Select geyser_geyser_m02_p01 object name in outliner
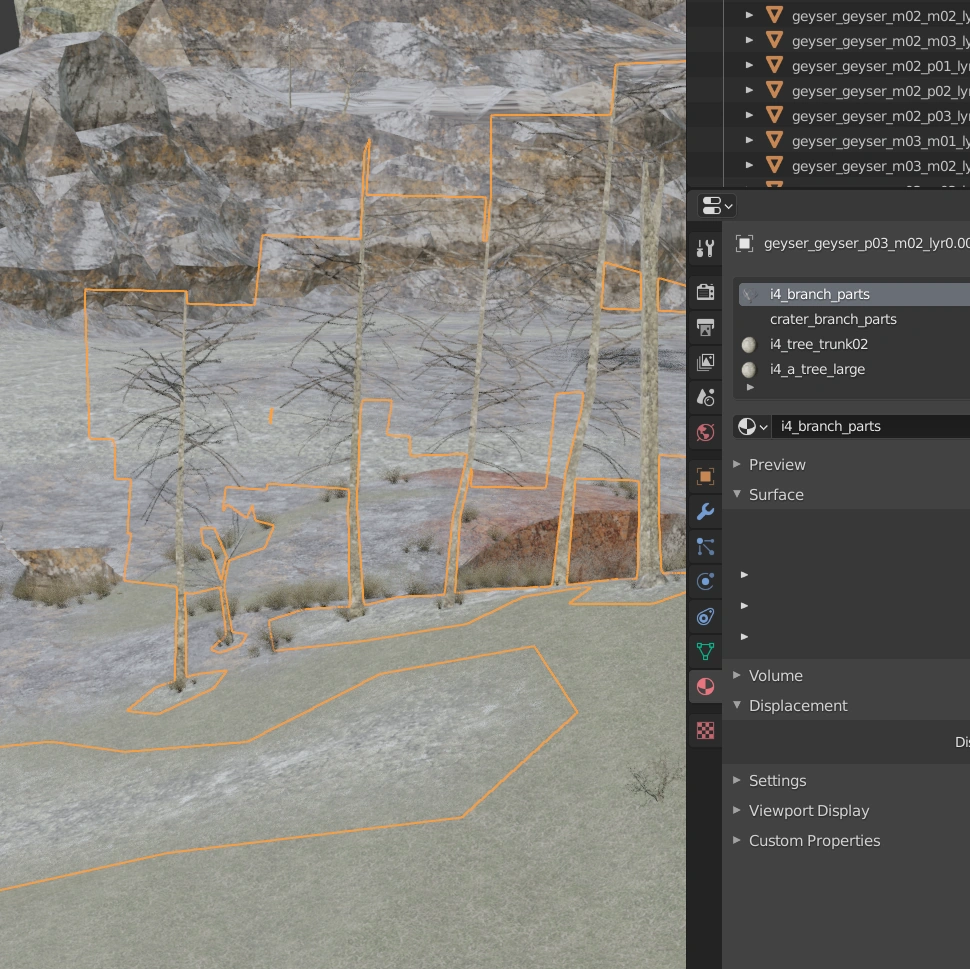 [x=880, y=66]
